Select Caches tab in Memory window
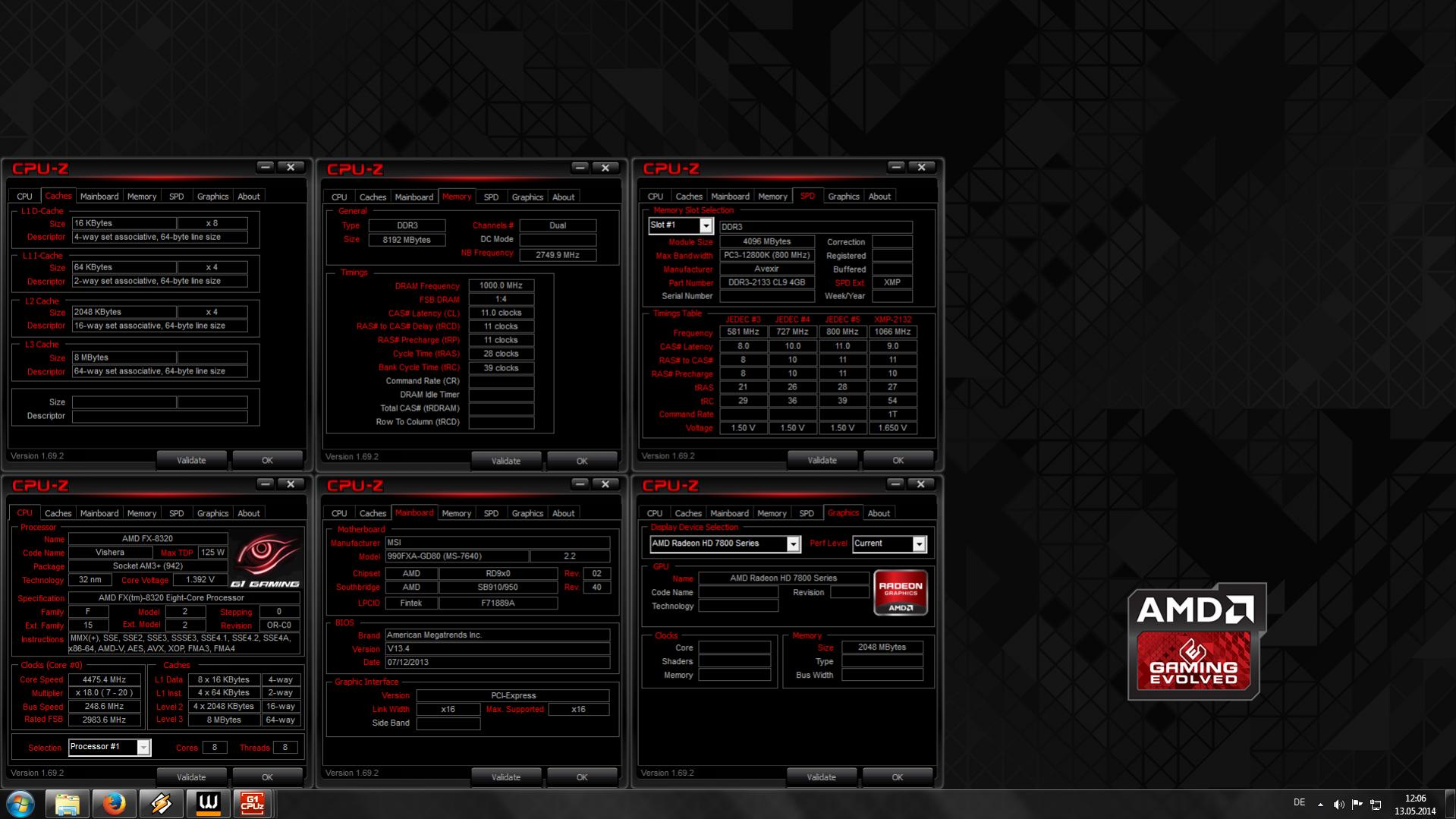 point(373,197)
